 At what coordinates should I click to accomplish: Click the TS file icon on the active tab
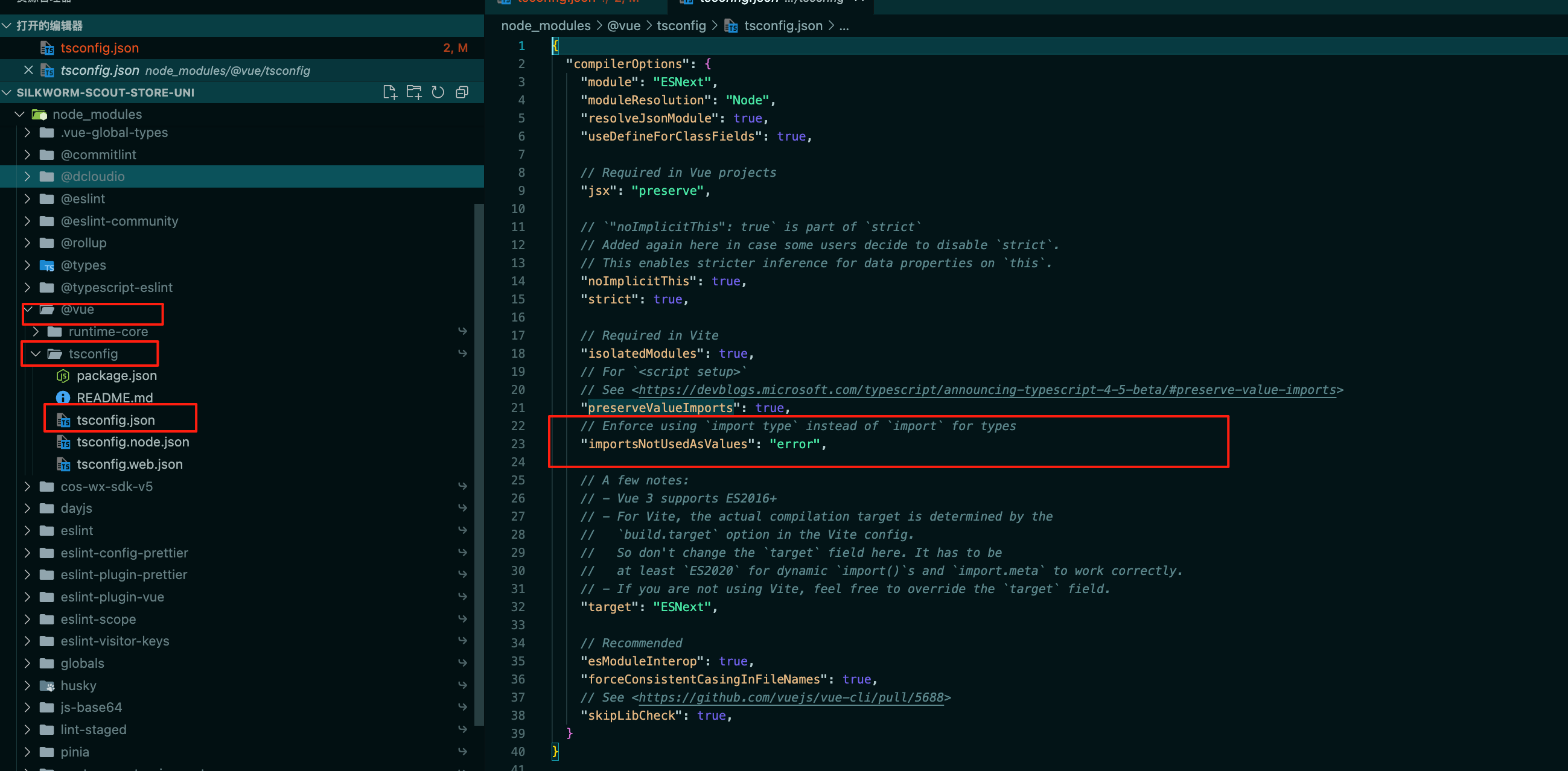(687, 2)
